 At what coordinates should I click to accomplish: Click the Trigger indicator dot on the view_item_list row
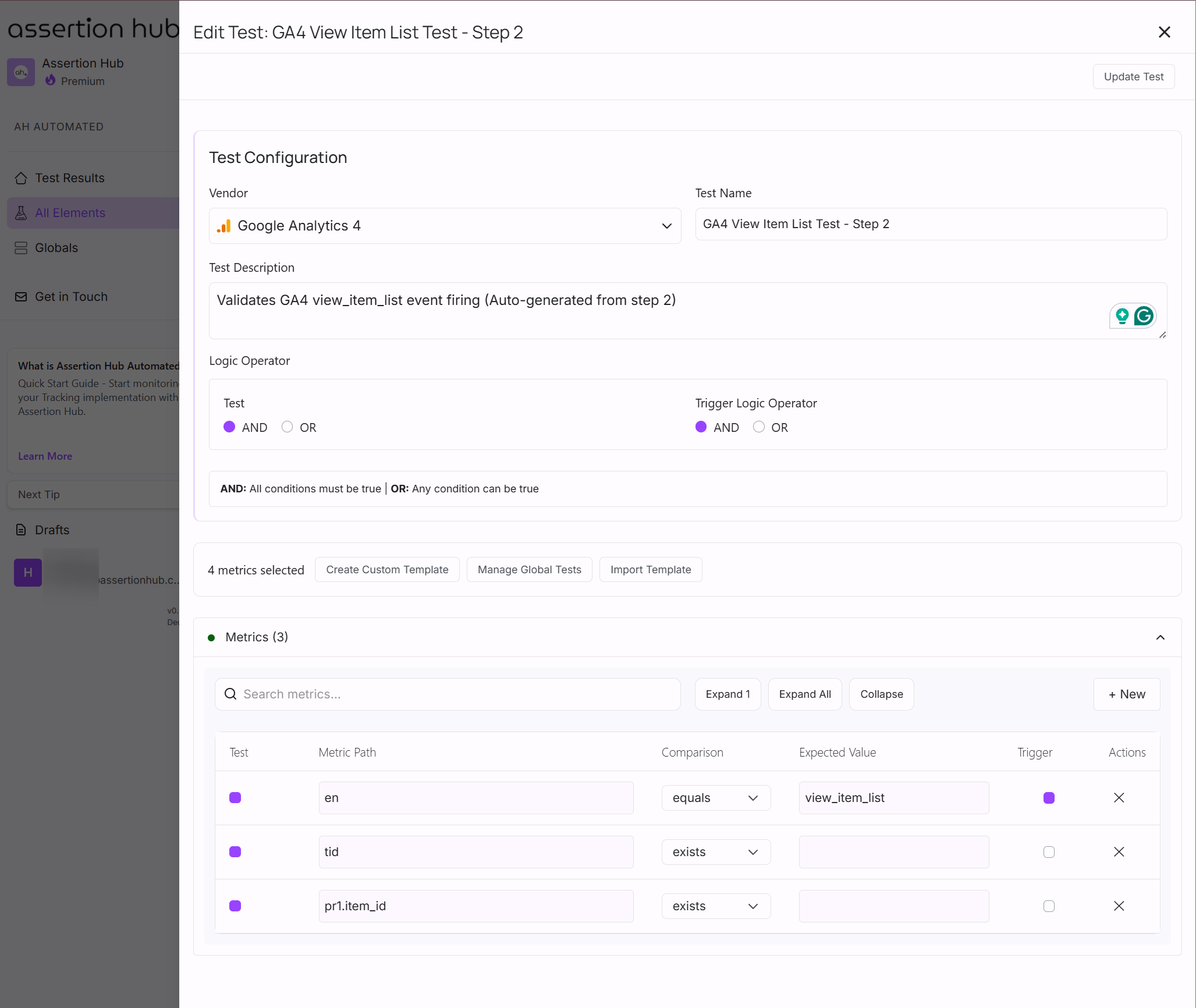tap(1048, 797)
